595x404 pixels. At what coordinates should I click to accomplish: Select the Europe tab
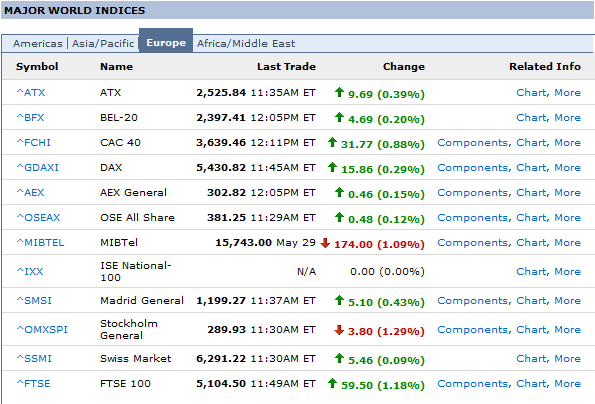pos(166,42)
